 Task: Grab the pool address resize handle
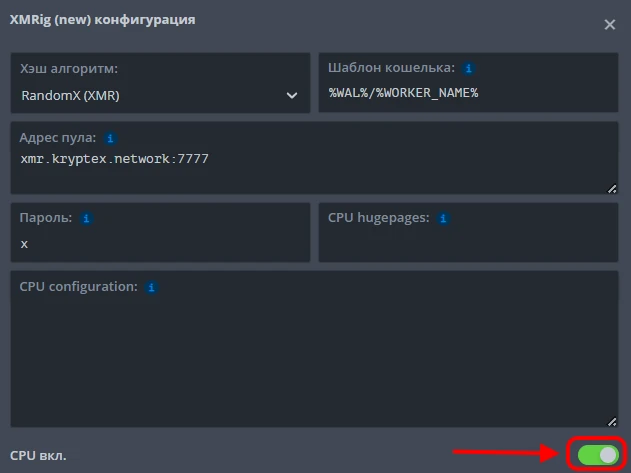[612, 187]
